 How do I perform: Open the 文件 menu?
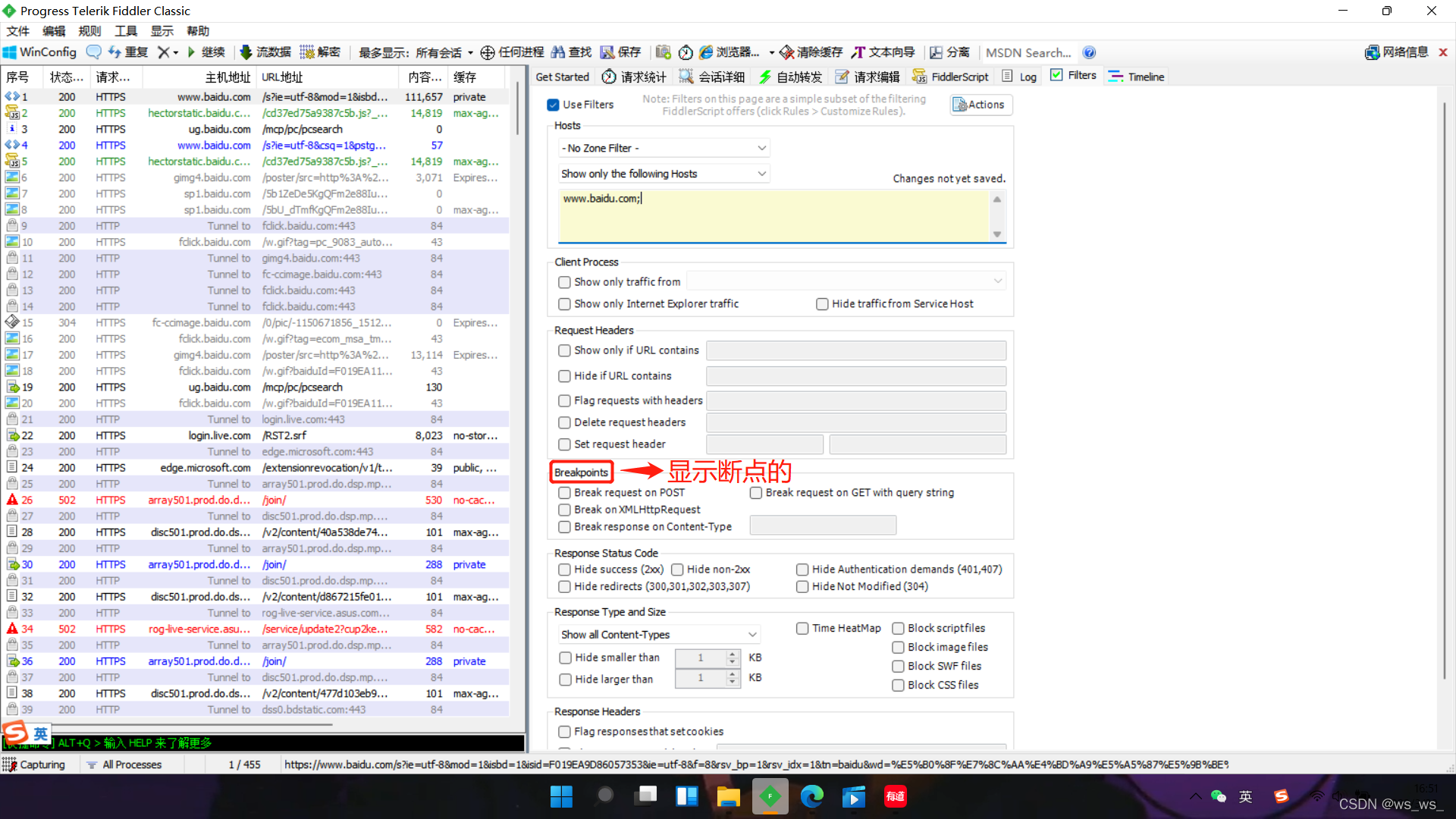click(17, 31)
